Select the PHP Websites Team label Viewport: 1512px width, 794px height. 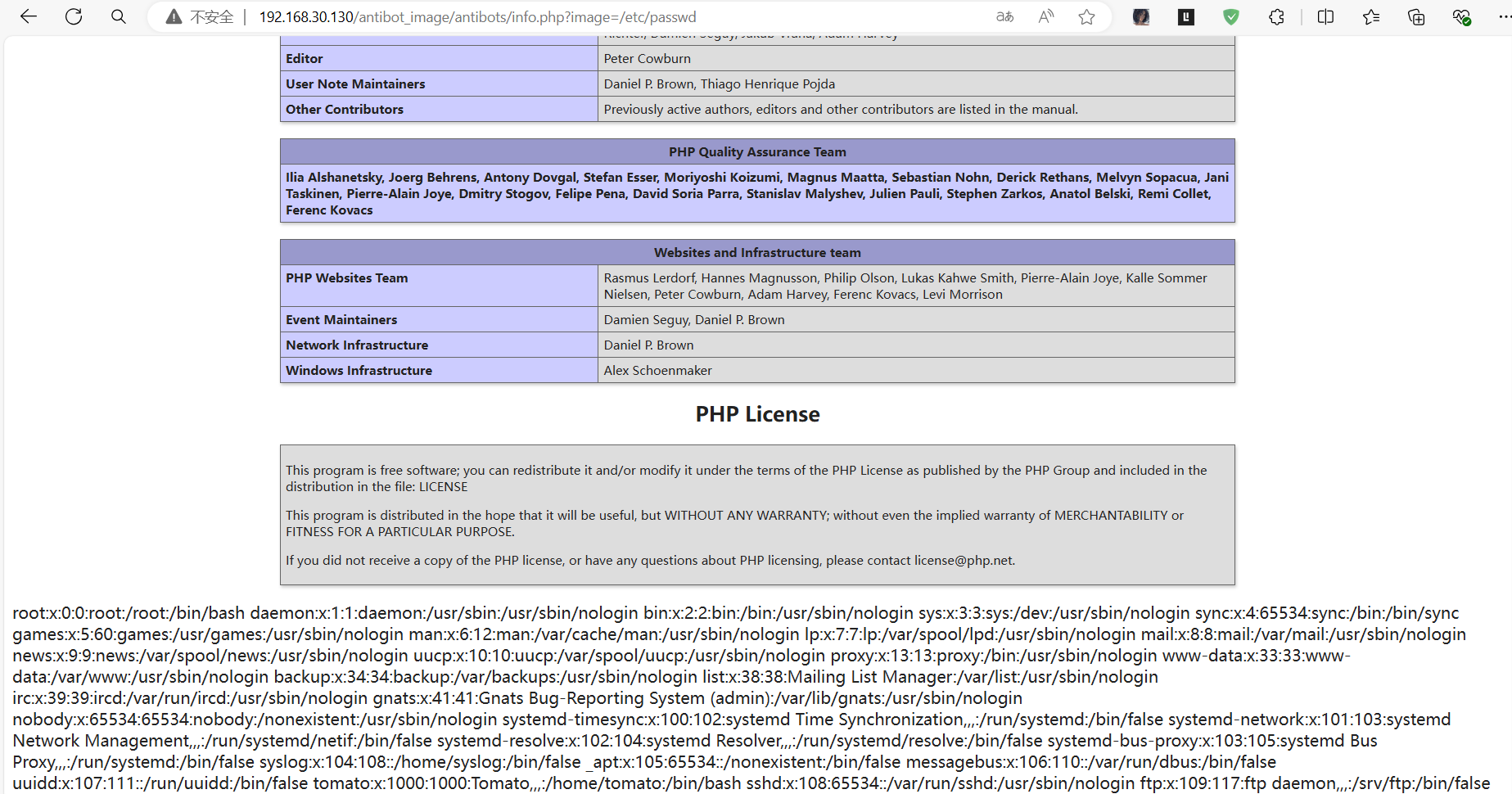(347, 278)
